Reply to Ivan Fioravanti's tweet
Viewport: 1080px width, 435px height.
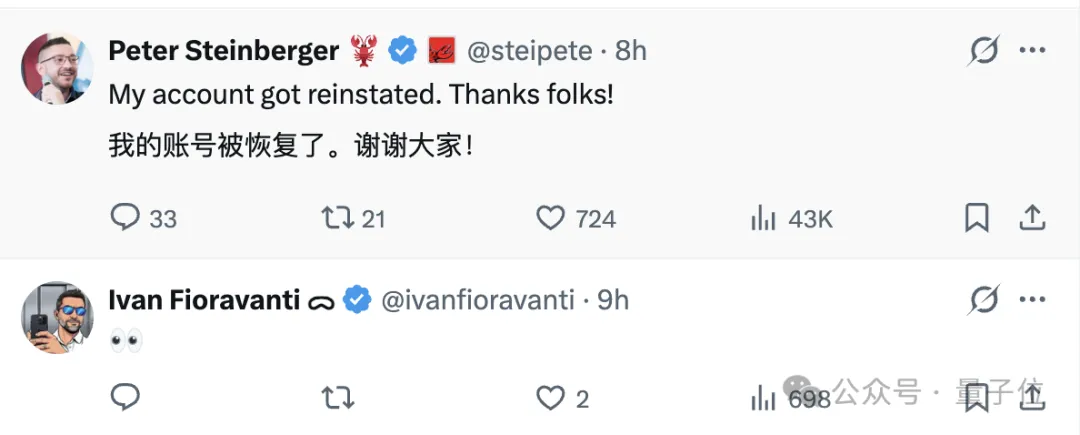point(125,398)
